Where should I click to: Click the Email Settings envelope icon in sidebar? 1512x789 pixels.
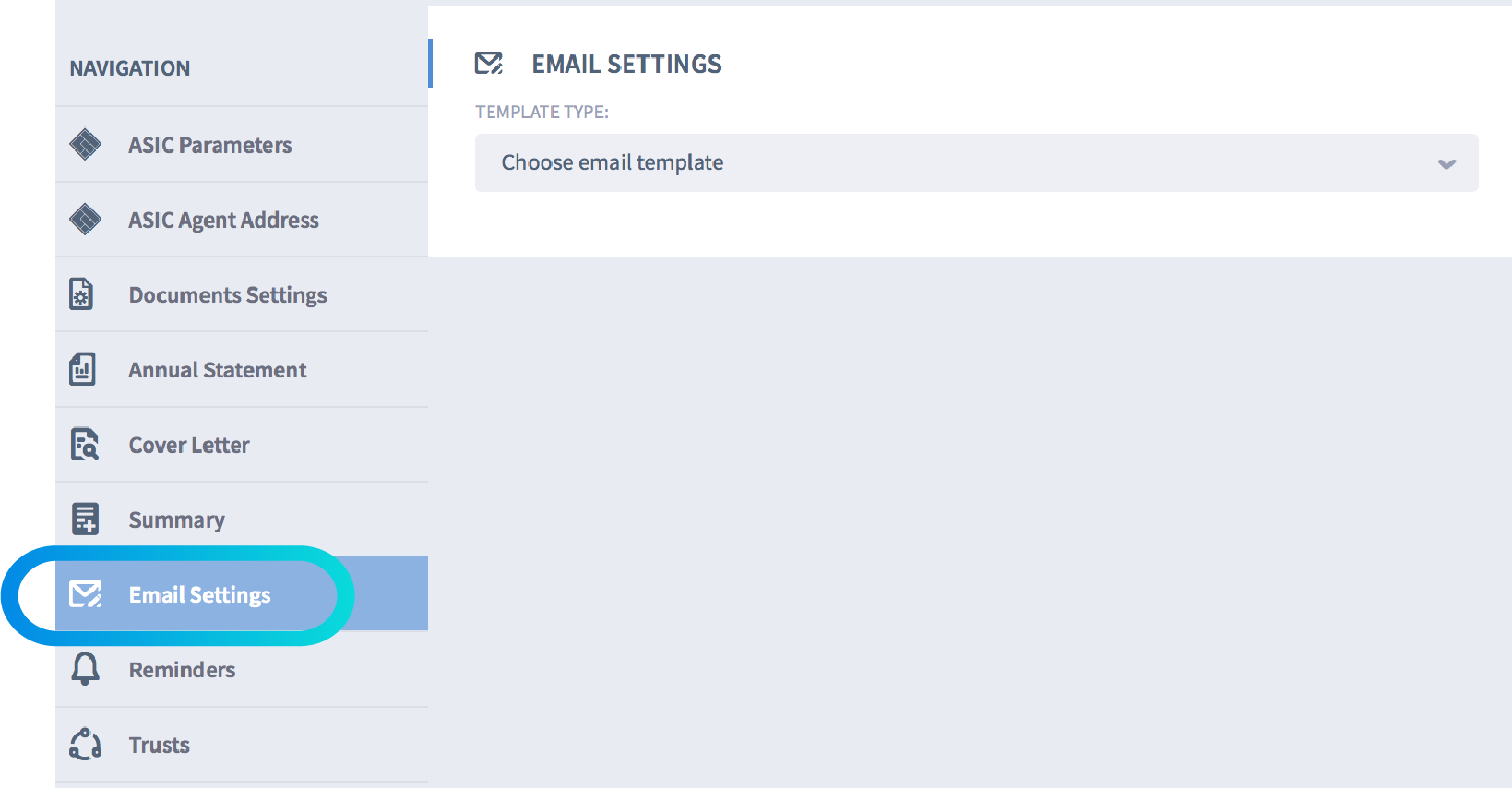pos(86,594)
